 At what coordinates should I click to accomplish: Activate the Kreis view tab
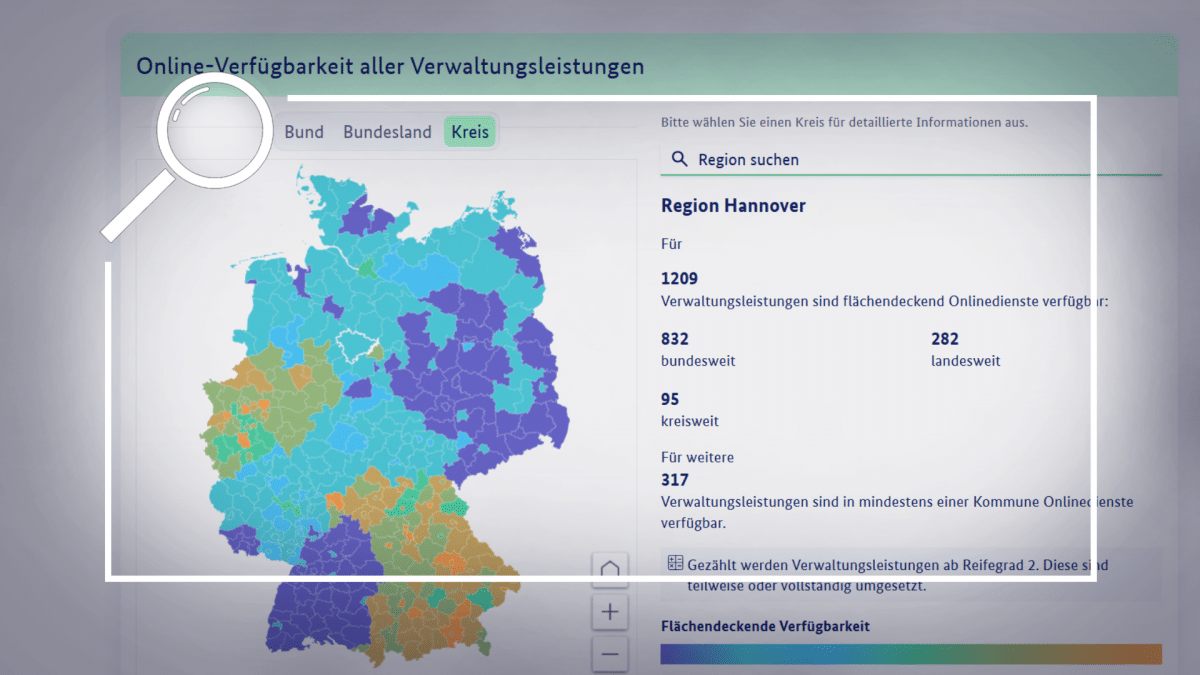tap(470, 132)
